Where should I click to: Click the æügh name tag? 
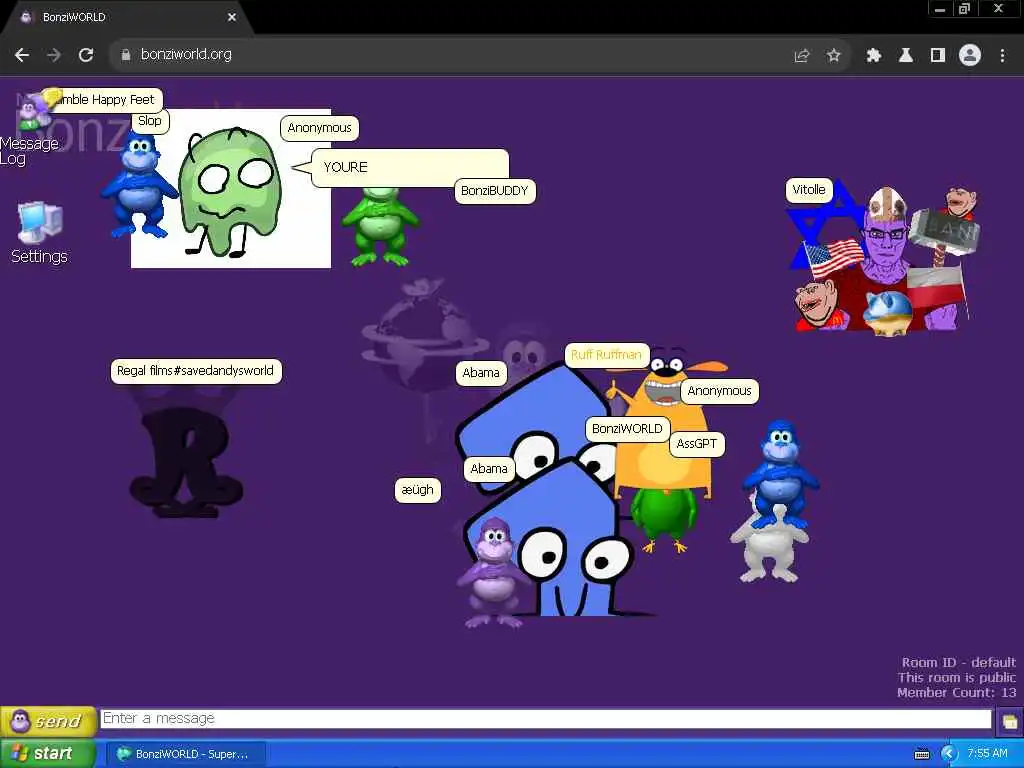pyautogui.click(x=417, y=490)
